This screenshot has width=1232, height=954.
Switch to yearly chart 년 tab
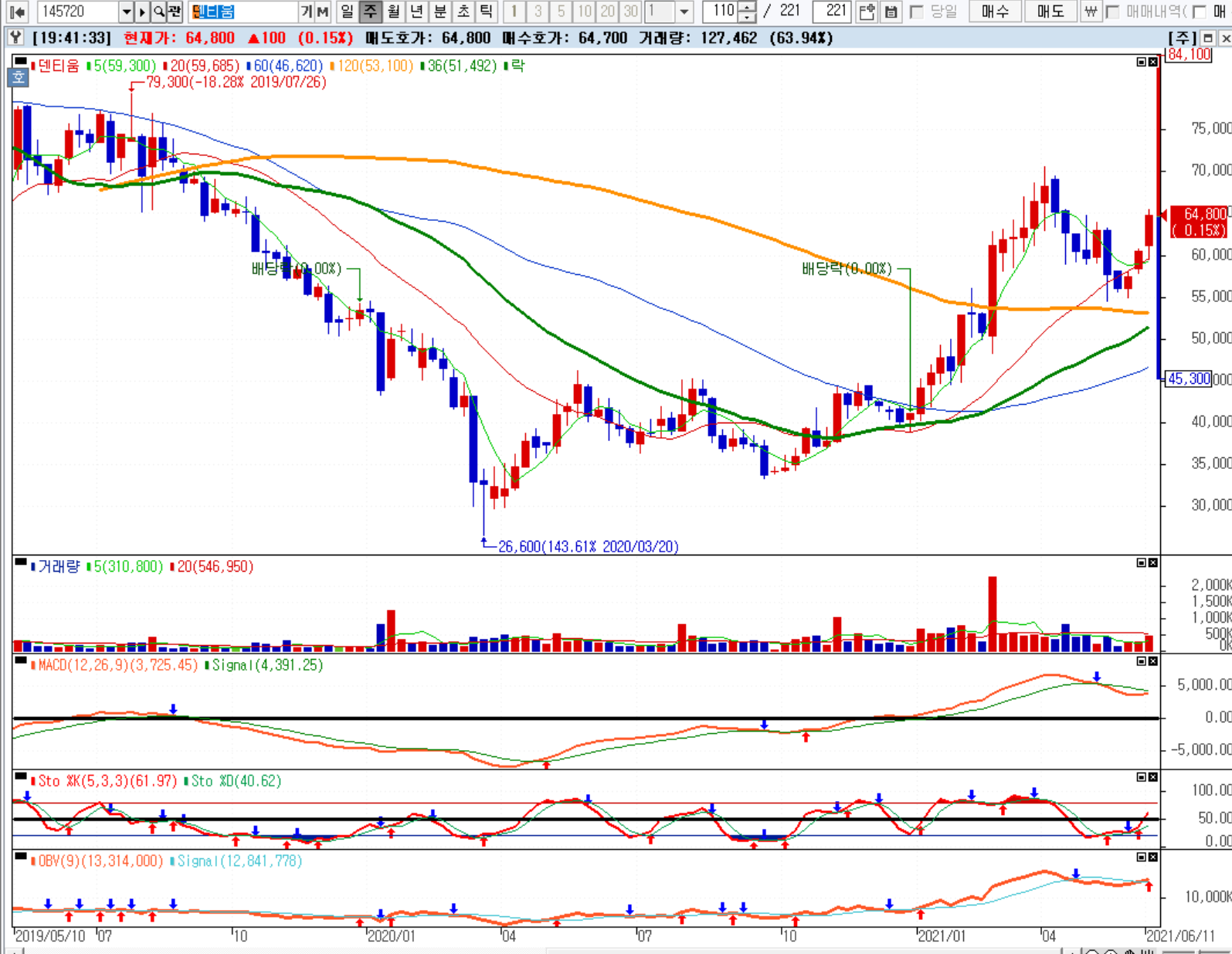(x=417, y=12)
